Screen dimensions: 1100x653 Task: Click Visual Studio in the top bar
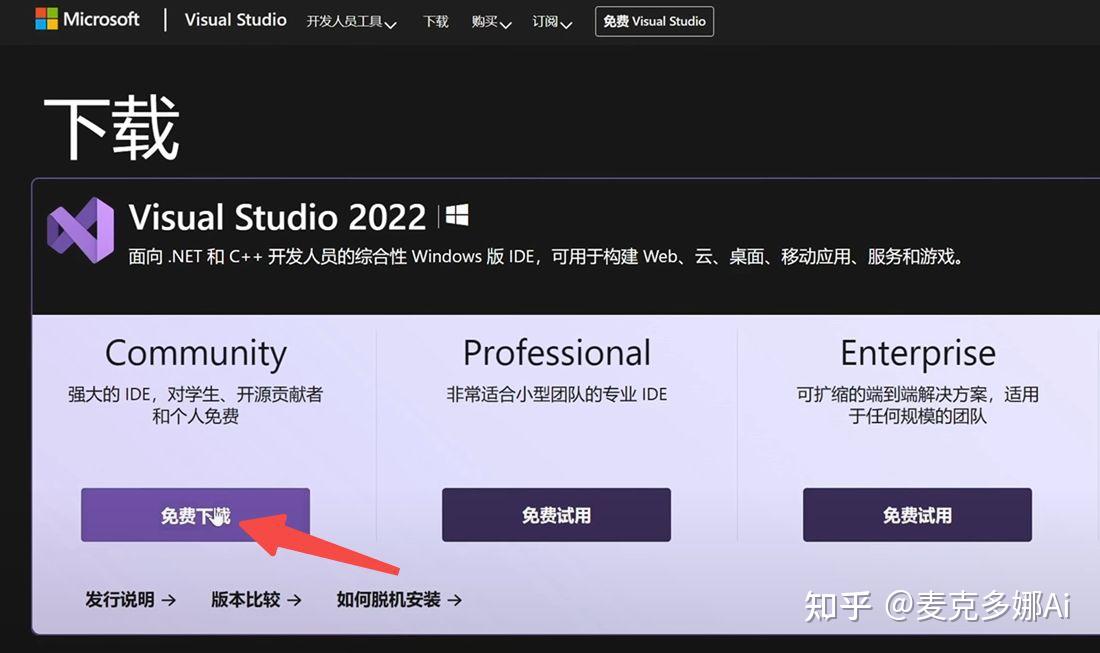(235, 20)
